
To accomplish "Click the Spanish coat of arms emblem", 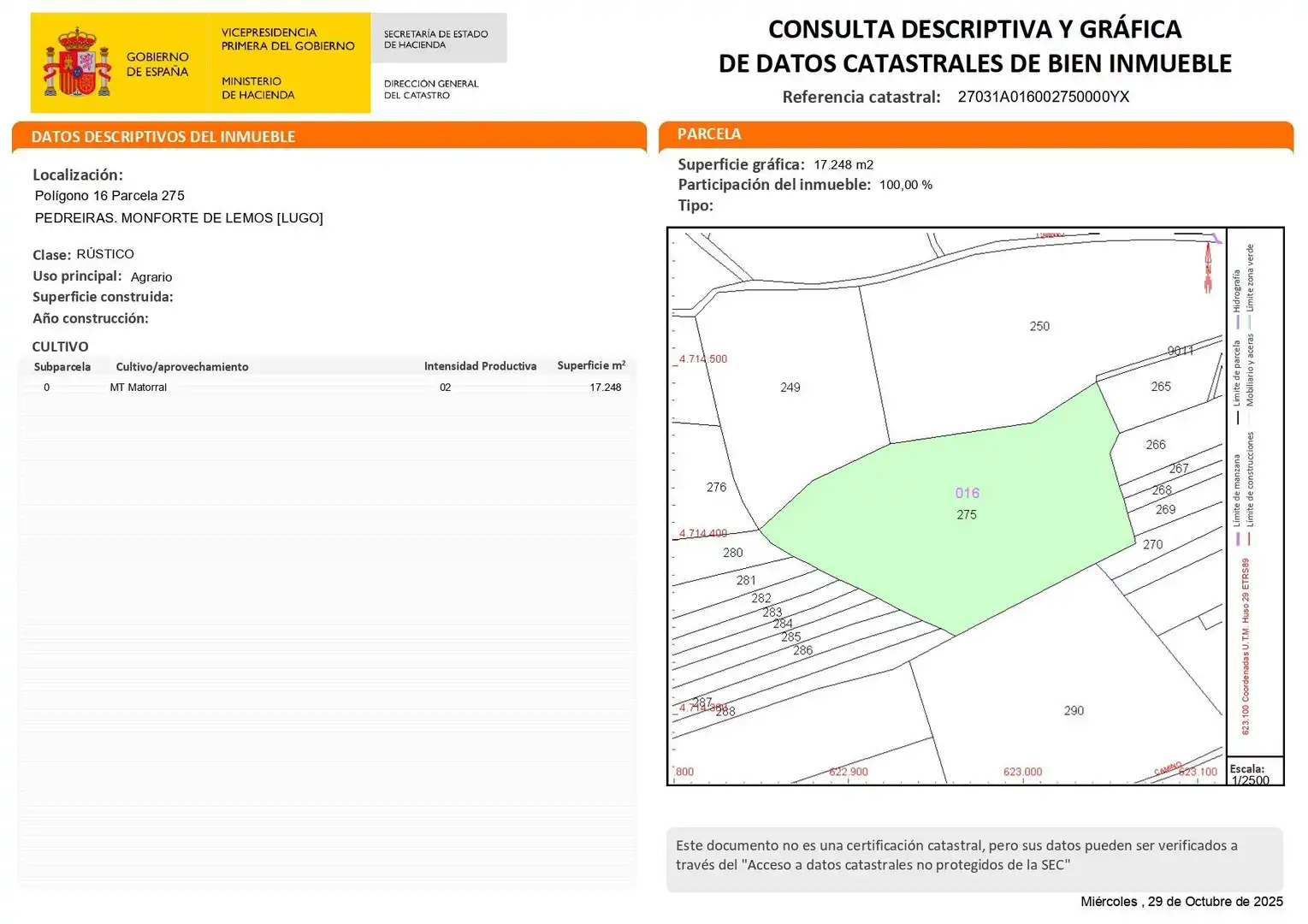I will click(78, 62).
